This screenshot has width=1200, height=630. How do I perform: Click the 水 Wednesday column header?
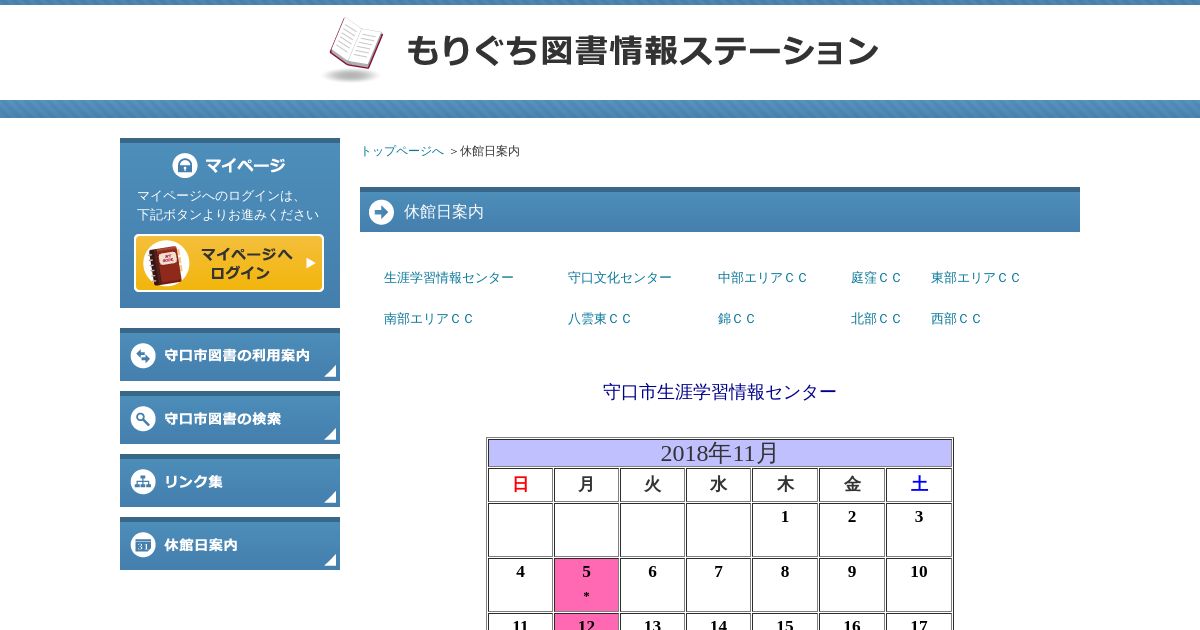tap(718, 485)
